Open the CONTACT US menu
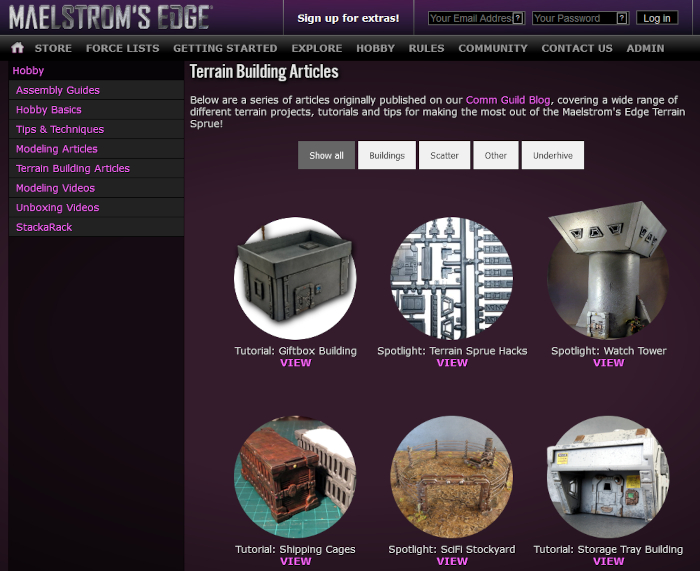The width and height of the screenshot is (700, 571). tap(577, 48)
